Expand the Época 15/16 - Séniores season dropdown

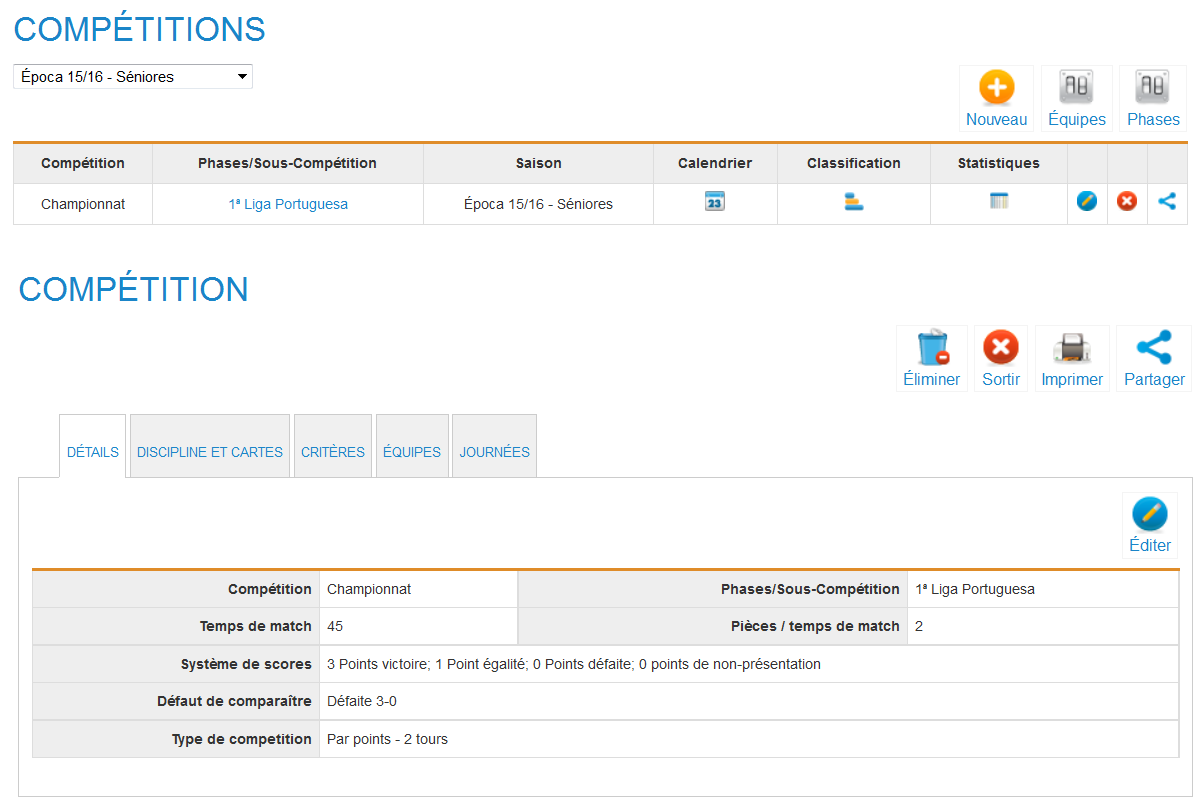pyautogui.click(x=133, y=77)
